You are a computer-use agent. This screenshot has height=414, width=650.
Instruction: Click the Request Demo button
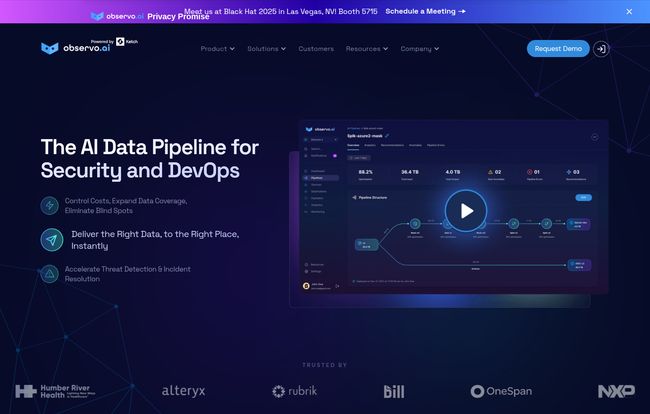point(558,48)
